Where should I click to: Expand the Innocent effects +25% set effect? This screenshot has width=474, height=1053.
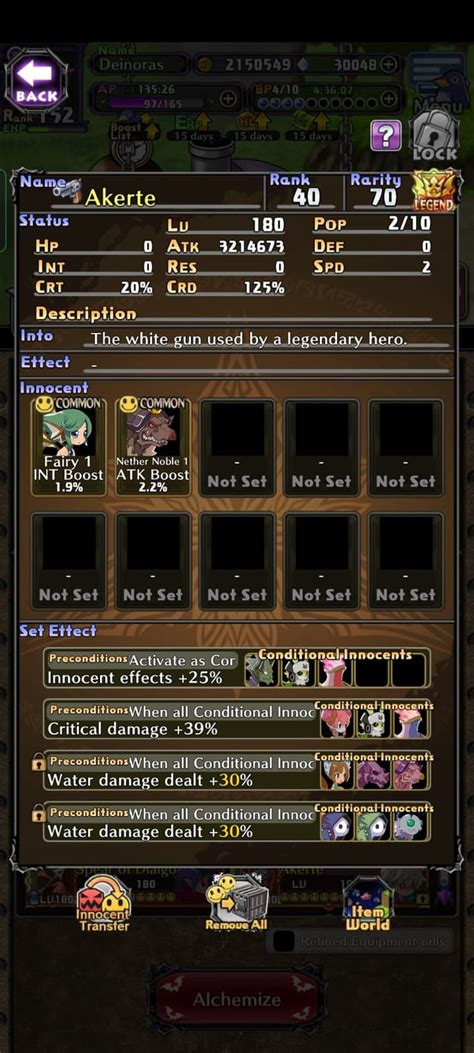coord(237,668)
